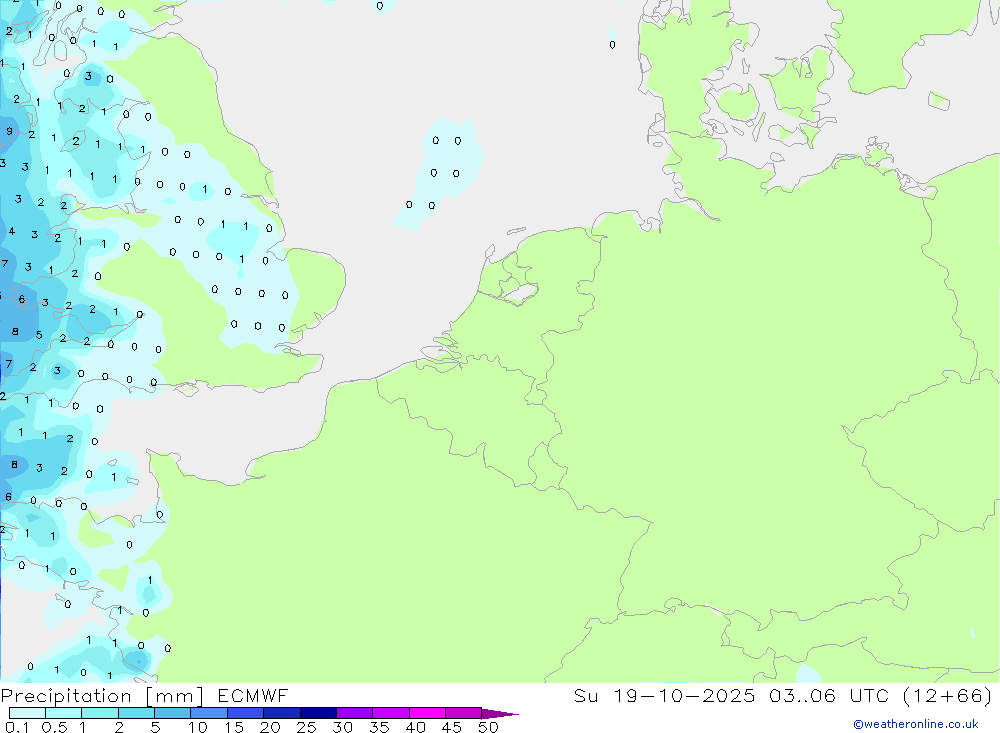Viewport: 1000px width, 733px height.
Task: Click the time text '03..06 UTC'
Action: pos(829,695)
